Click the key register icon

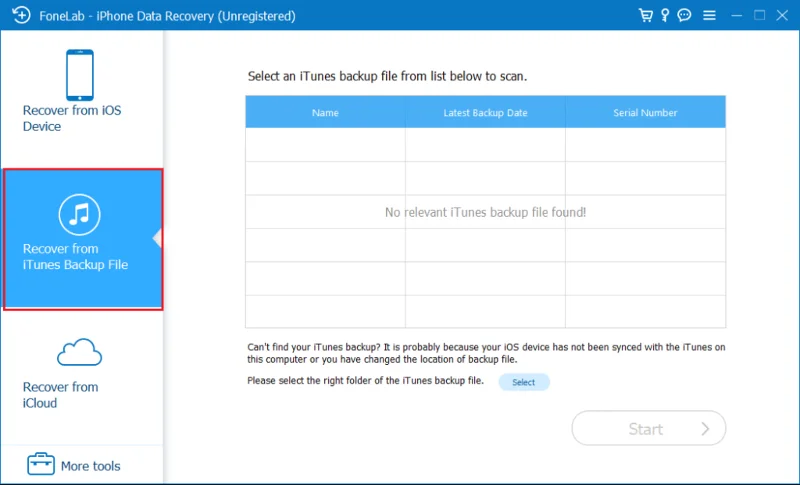665,15
